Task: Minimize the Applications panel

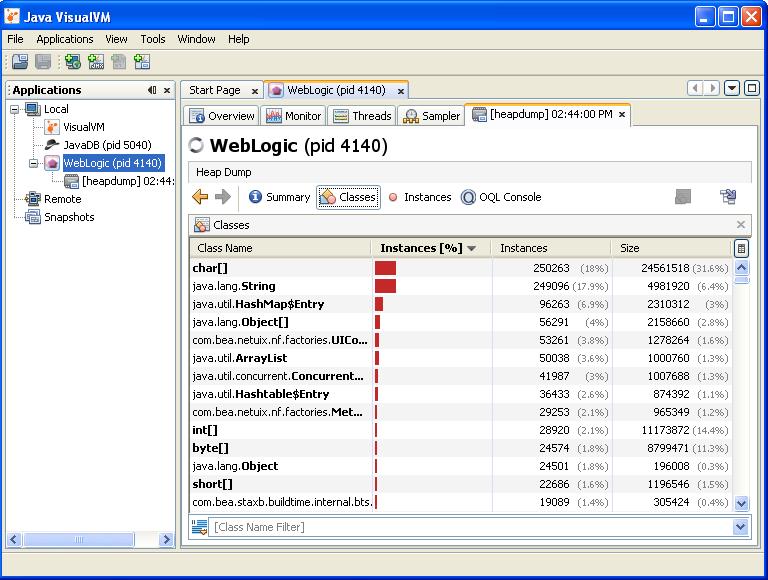Action: (x=152, y=90)
